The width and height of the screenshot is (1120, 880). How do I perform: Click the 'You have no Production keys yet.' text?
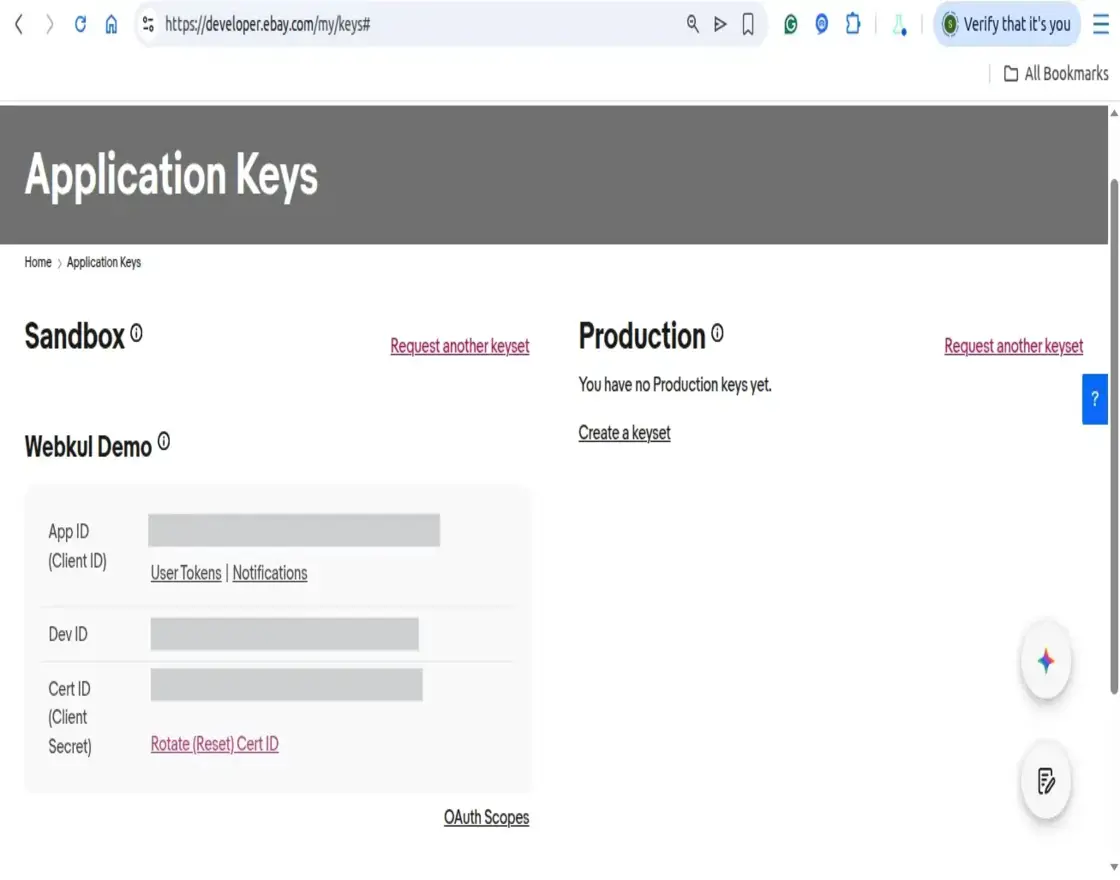[675, 385]
